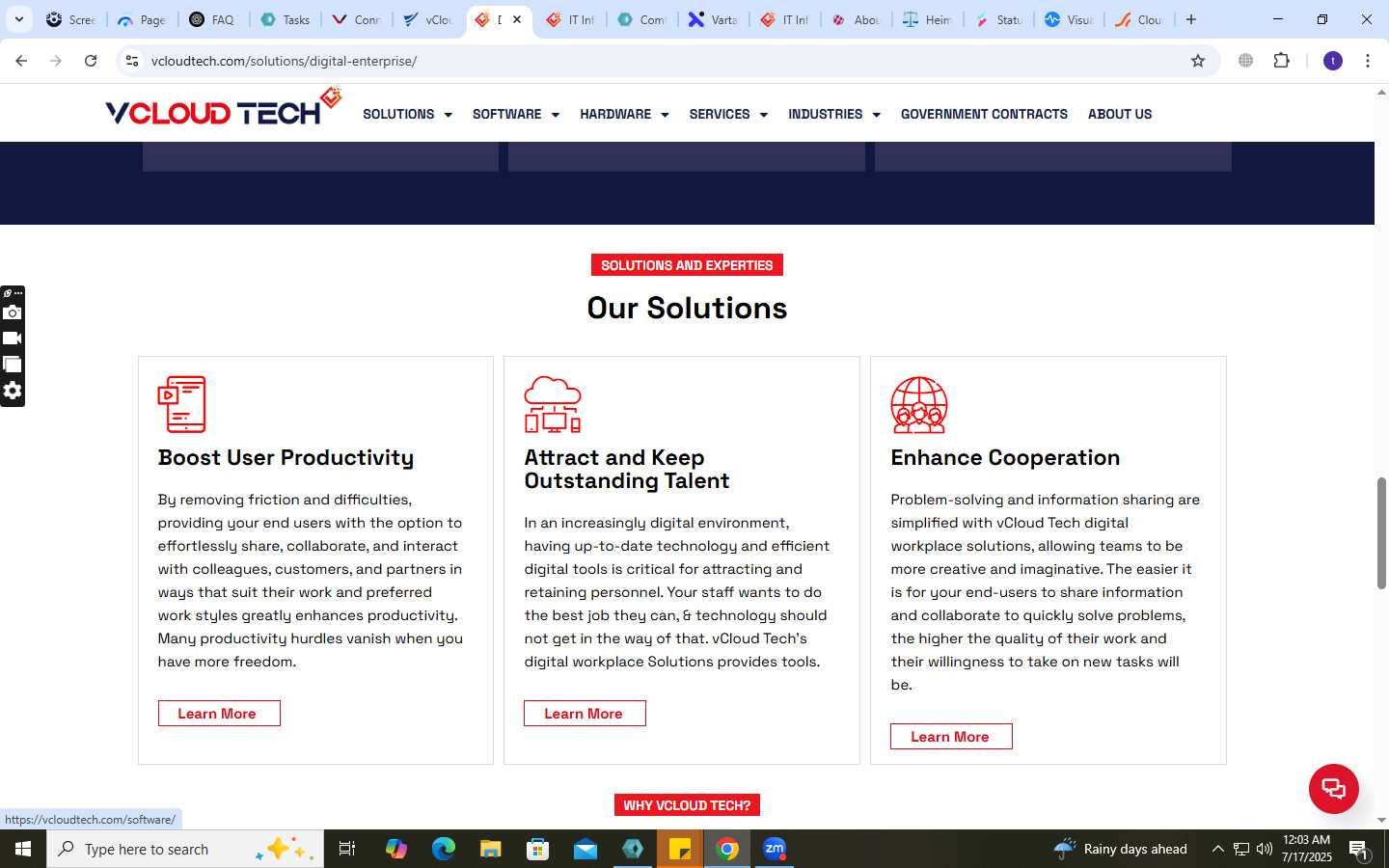The image size is (1389, 868).
Task: Click Learn More under Enhance Cooperation
Action: [951, 737]
